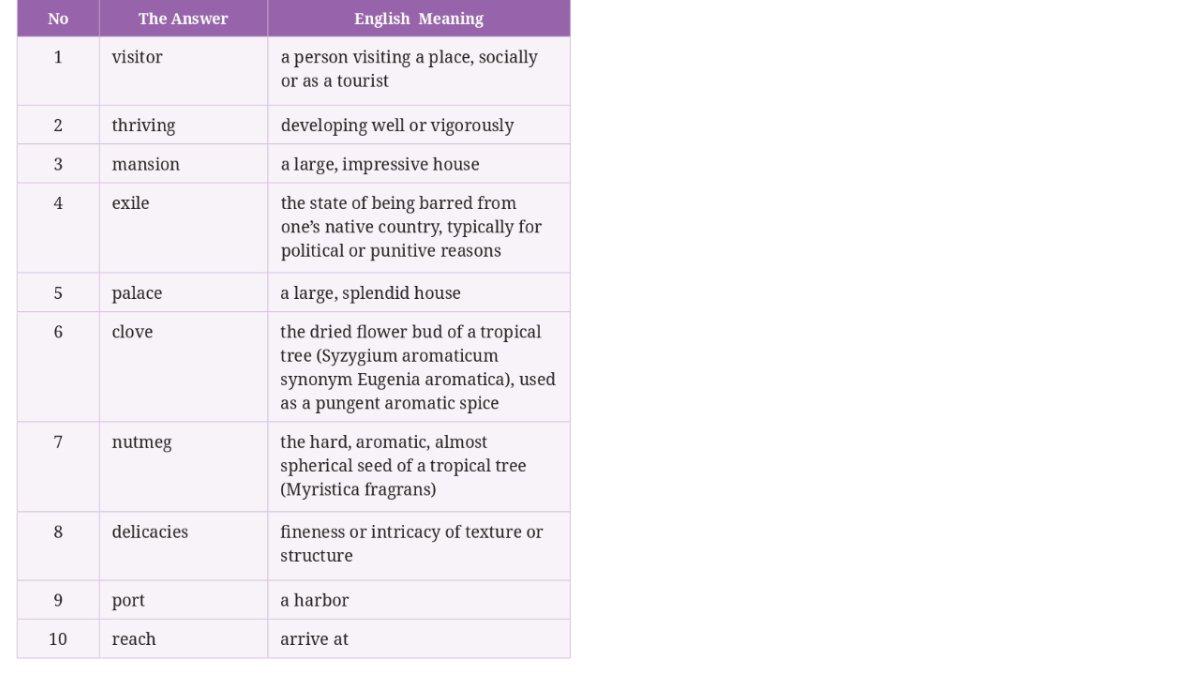Viewport: 1200px width, 675px height.
Task: Select the 'mansion' answer cell
Action: point(183,164)
